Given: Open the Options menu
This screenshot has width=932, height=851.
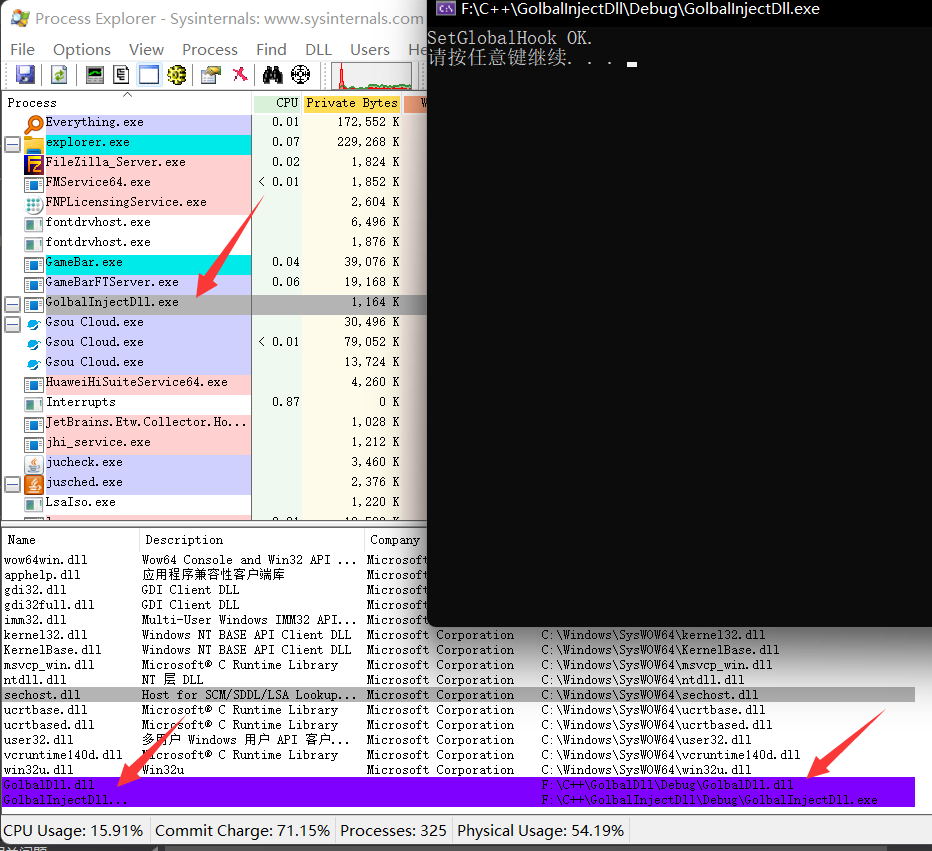Looking at the screenshot, I should click(81, 49).
